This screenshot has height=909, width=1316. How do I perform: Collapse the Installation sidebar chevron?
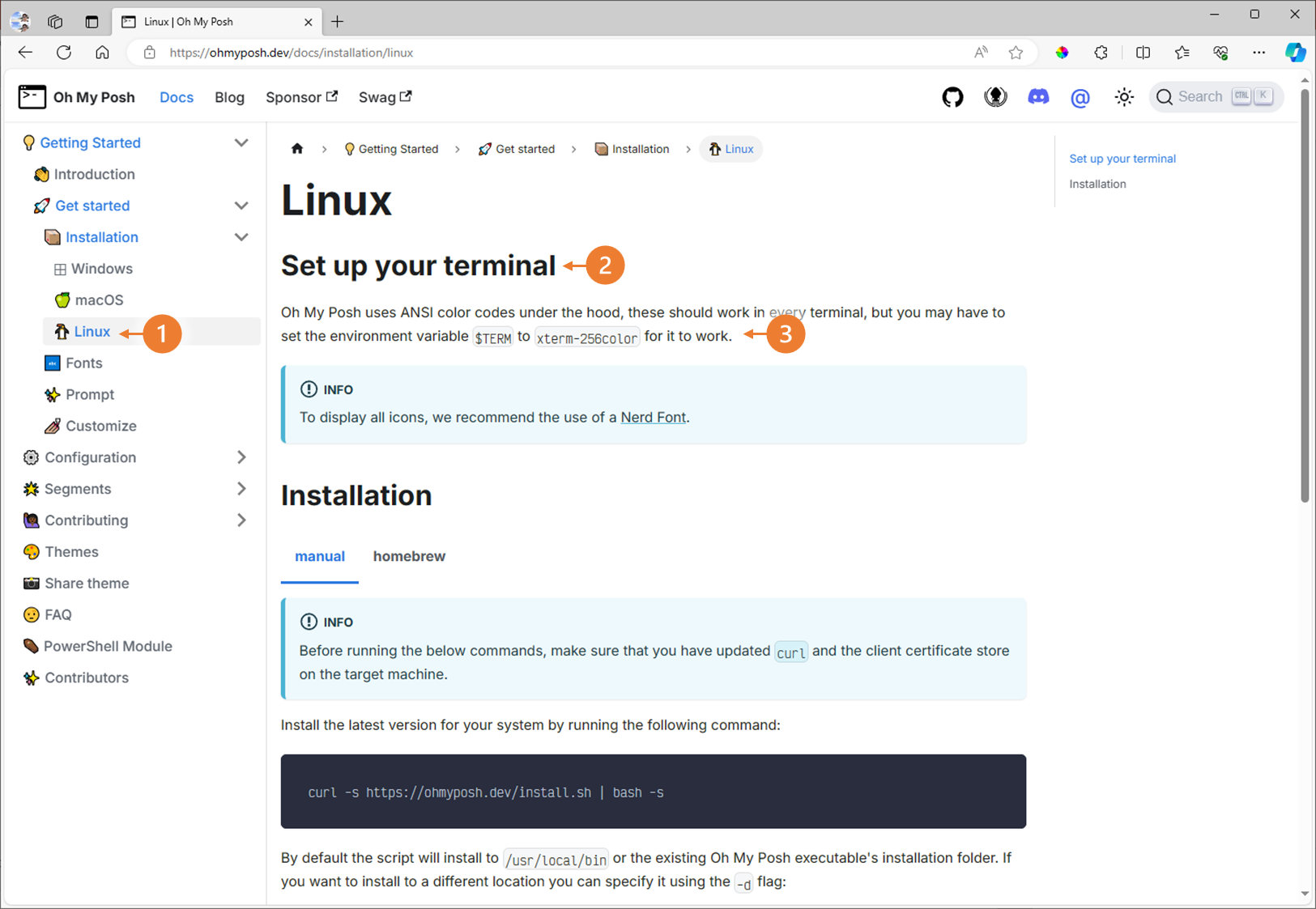241,237
